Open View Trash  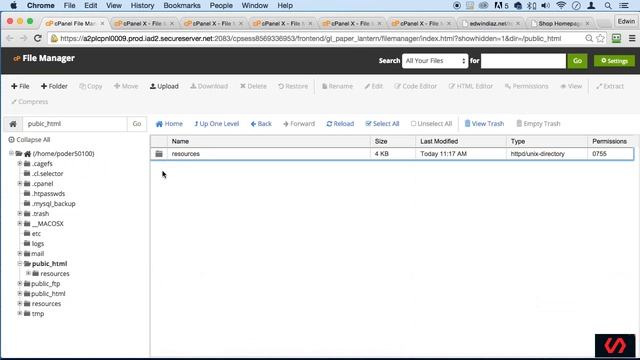[x=484, y=124]
